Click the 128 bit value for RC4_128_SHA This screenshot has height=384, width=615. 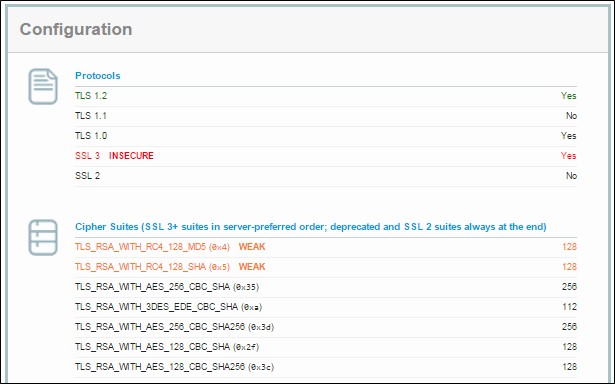569,267
